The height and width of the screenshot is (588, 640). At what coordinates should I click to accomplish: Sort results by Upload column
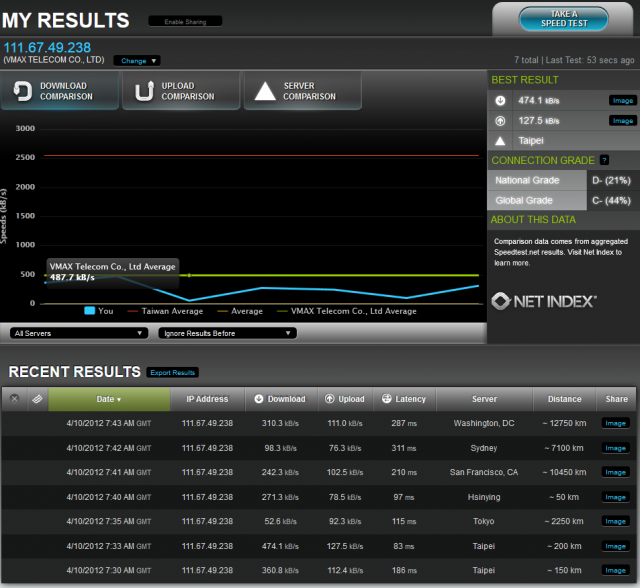tap(345, 399)
